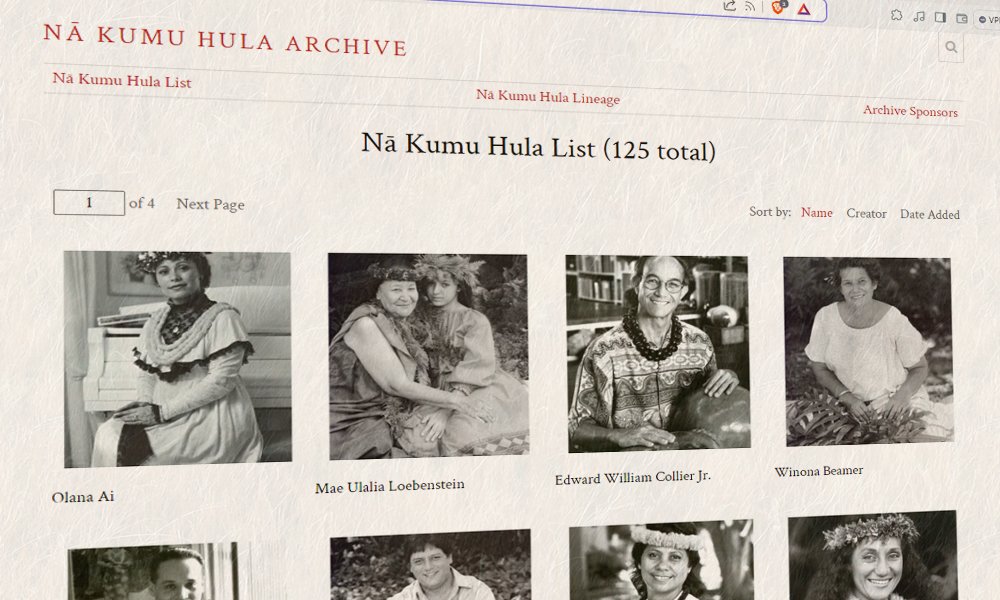Click the Brave Rewards triangle icon

[x=804, y=10]
